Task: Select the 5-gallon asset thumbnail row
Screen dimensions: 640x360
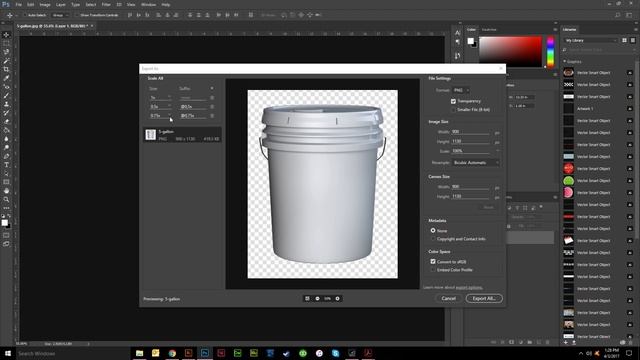Action: tap(182, 135)
